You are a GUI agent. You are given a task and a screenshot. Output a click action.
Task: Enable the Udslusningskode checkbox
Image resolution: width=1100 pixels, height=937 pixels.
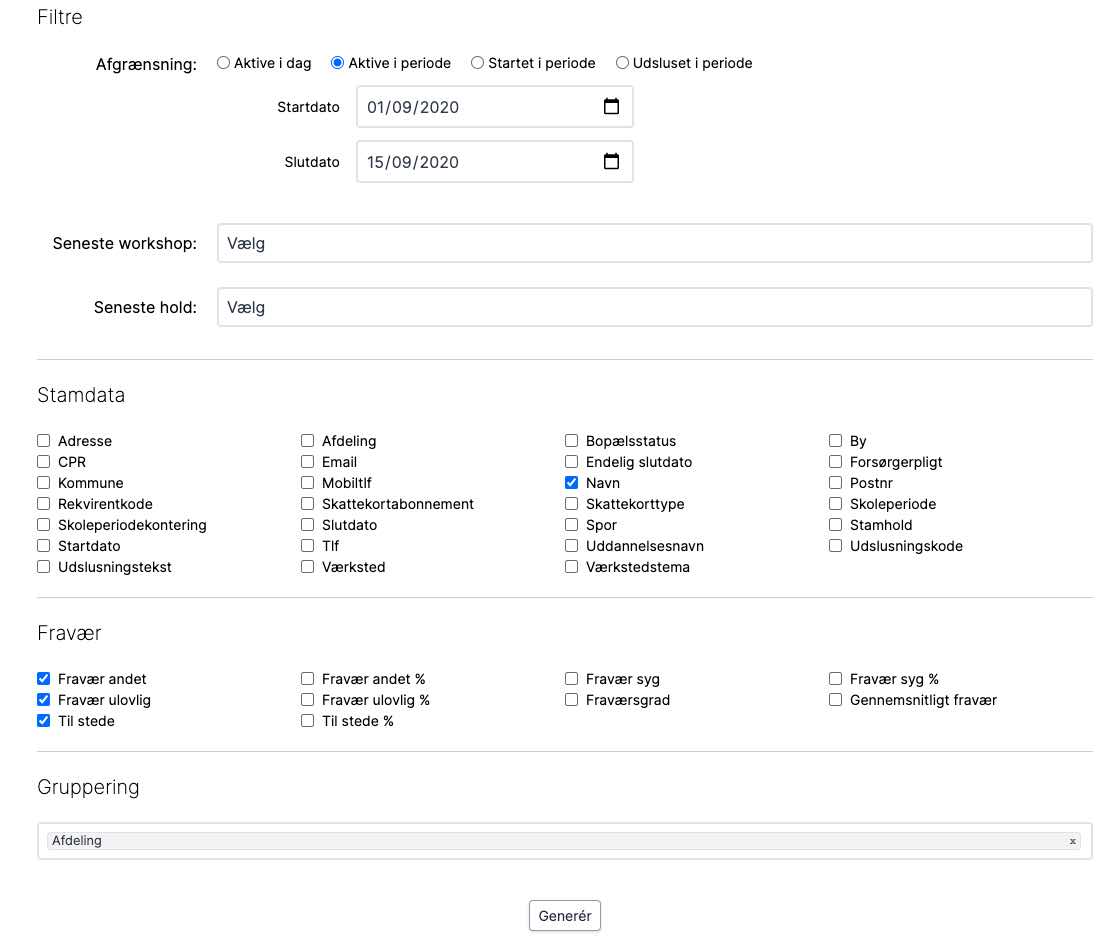click(836, 546)
